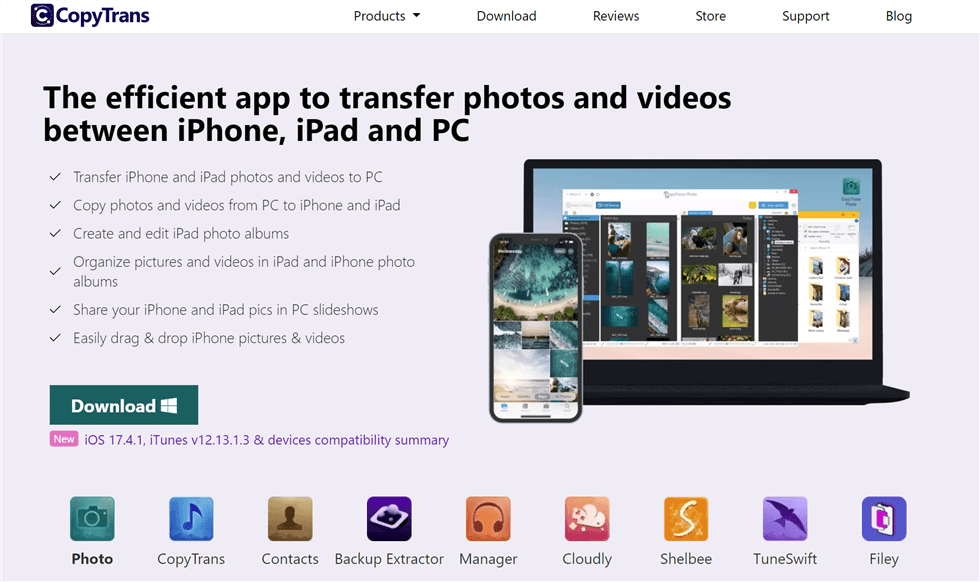Click the Contacts label
980x582 pixels.
290,559
